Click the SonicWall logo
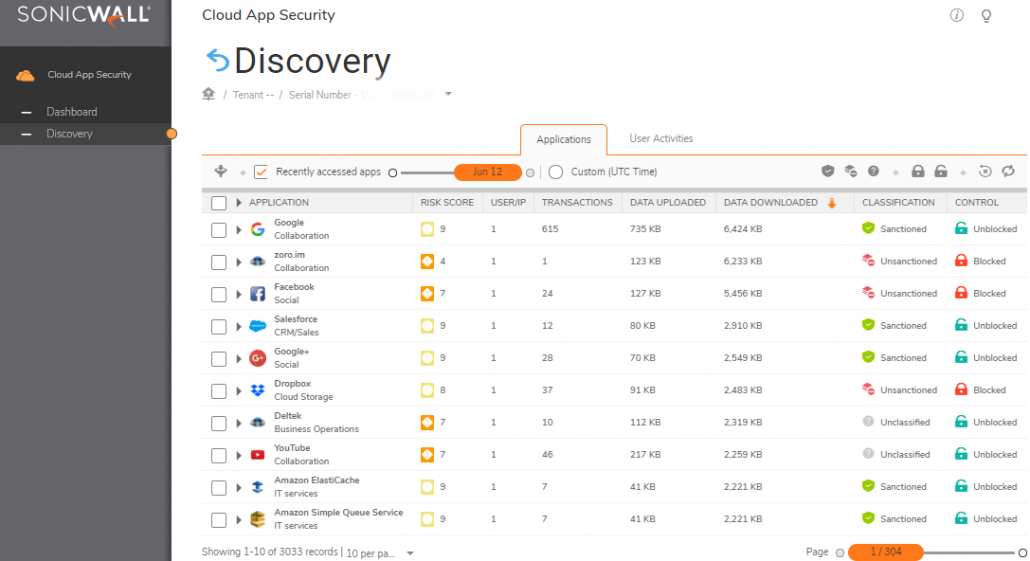 tap(83, 14)
